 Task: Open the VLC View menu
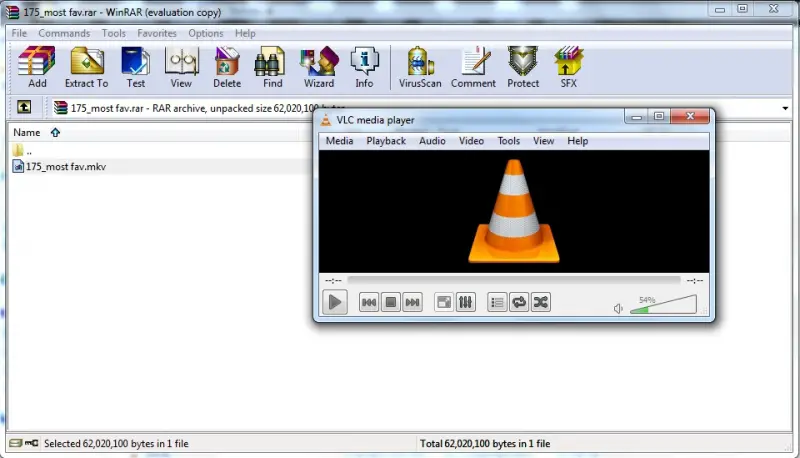coord(543,141)
